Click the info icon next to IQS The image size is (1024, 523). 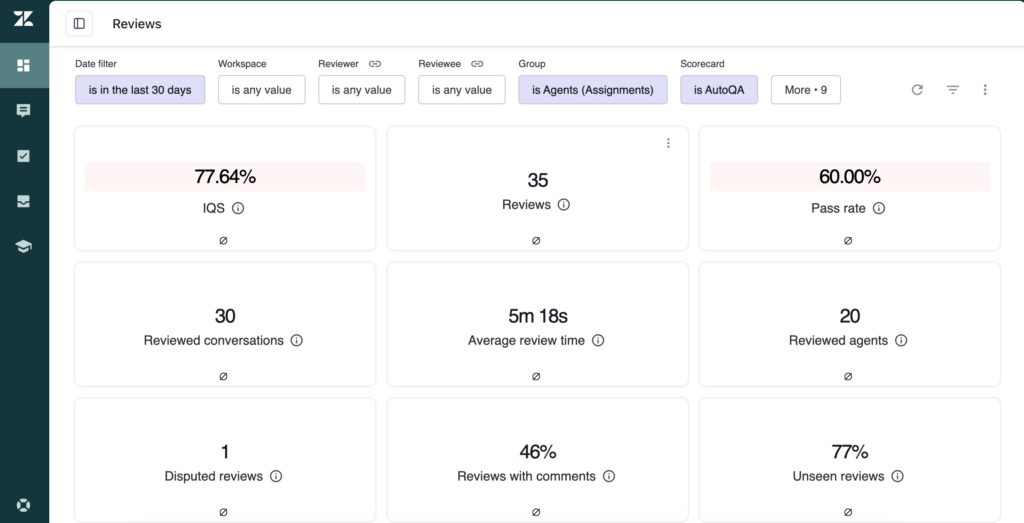(238, 208)
